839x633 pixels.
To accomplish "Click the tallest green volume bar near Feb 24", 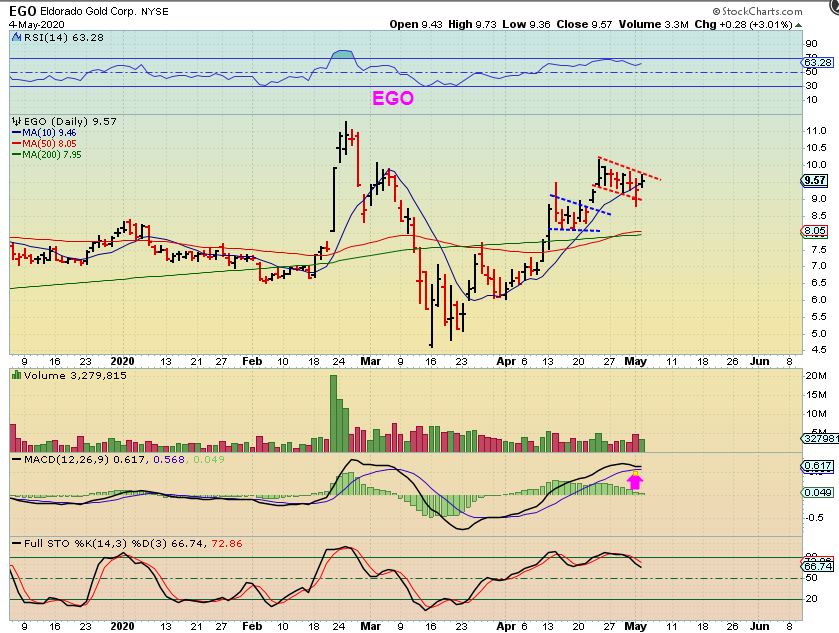I will click(333, 414).
